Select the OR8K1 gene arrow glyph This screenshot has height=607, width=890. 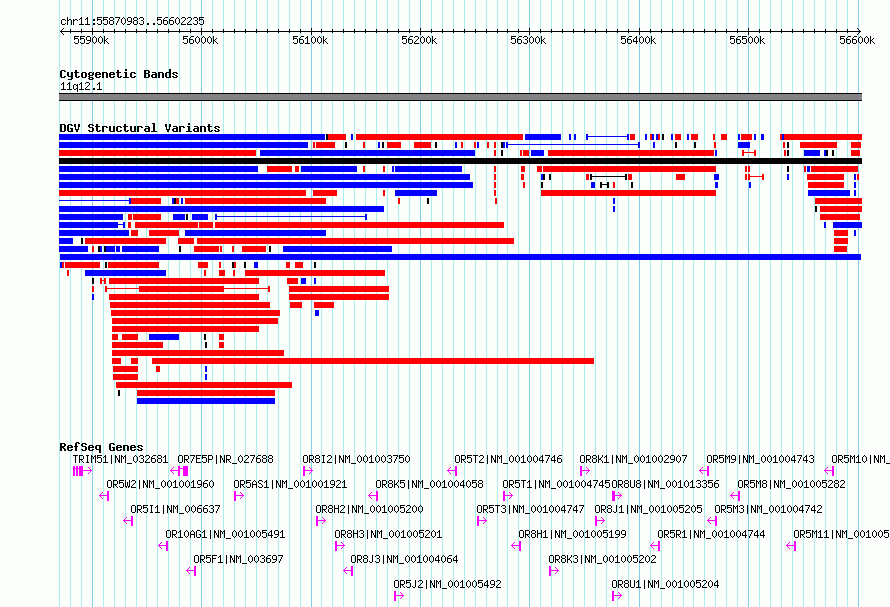coord(585,471)
